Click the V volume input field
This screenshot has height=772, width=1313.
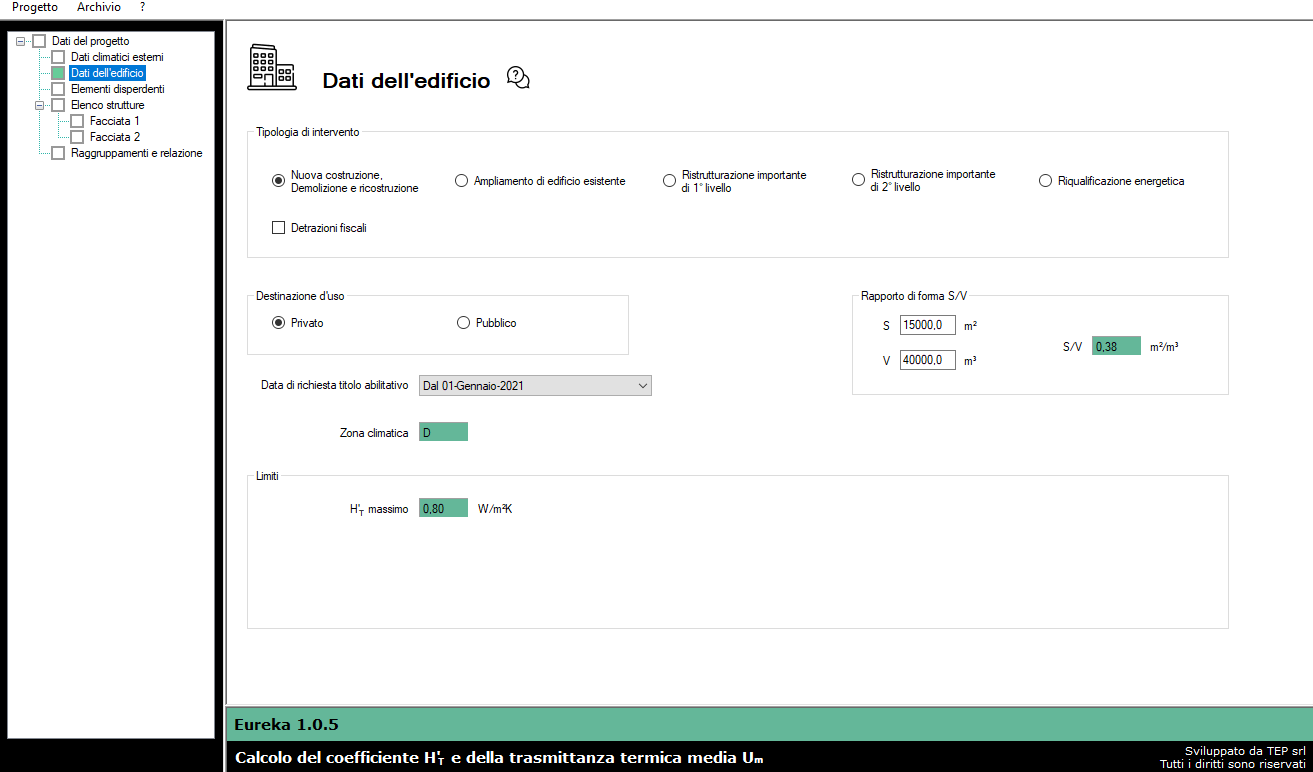[x=927, y=360]
